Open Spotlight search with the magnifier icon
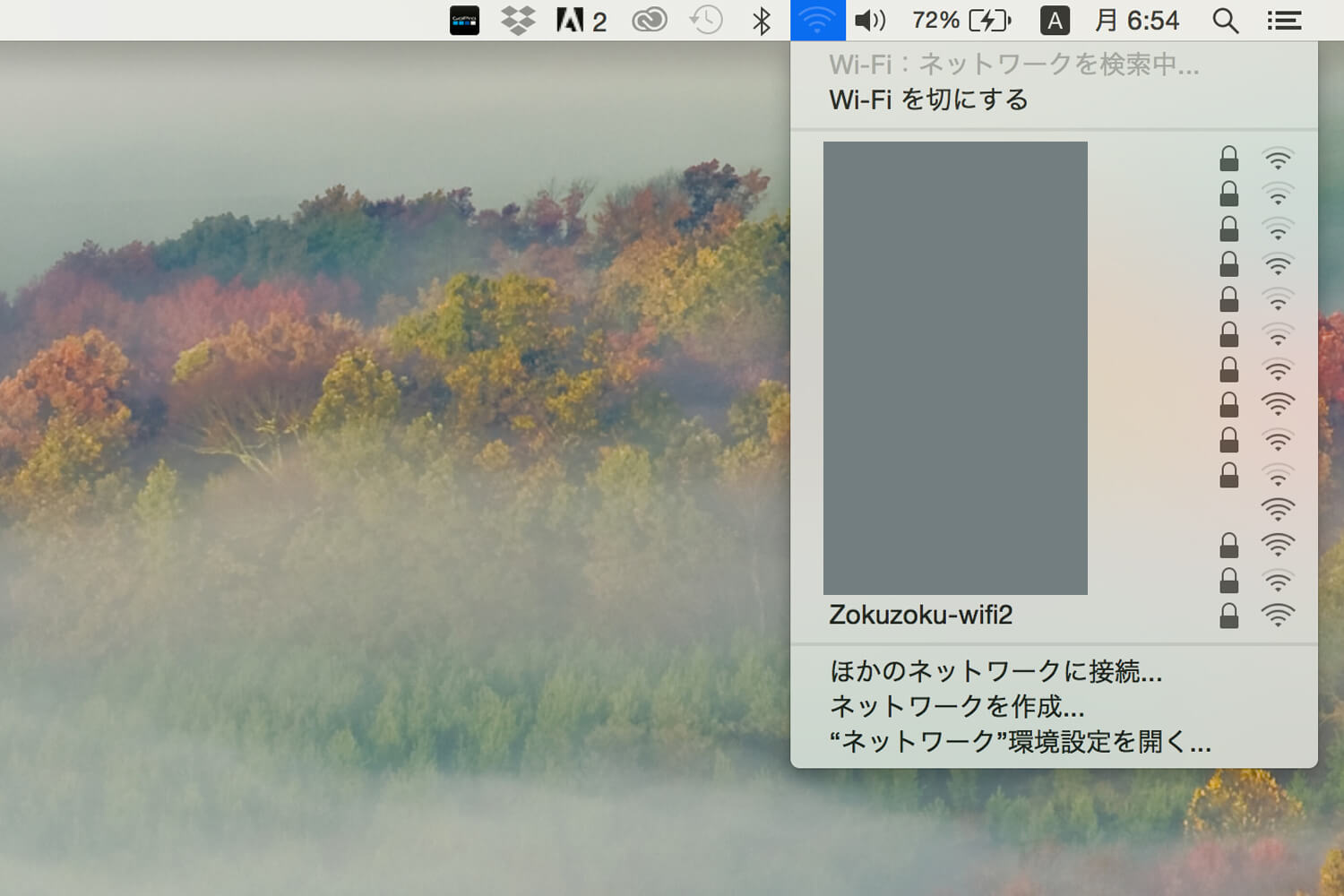1344x896 pixels. (x=1225, y=20)
